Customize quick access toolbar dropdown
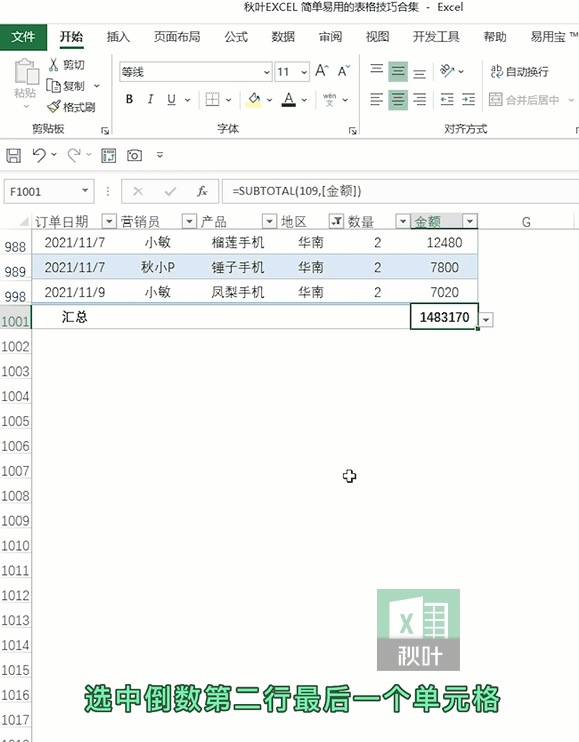 [x=160, y=155]
